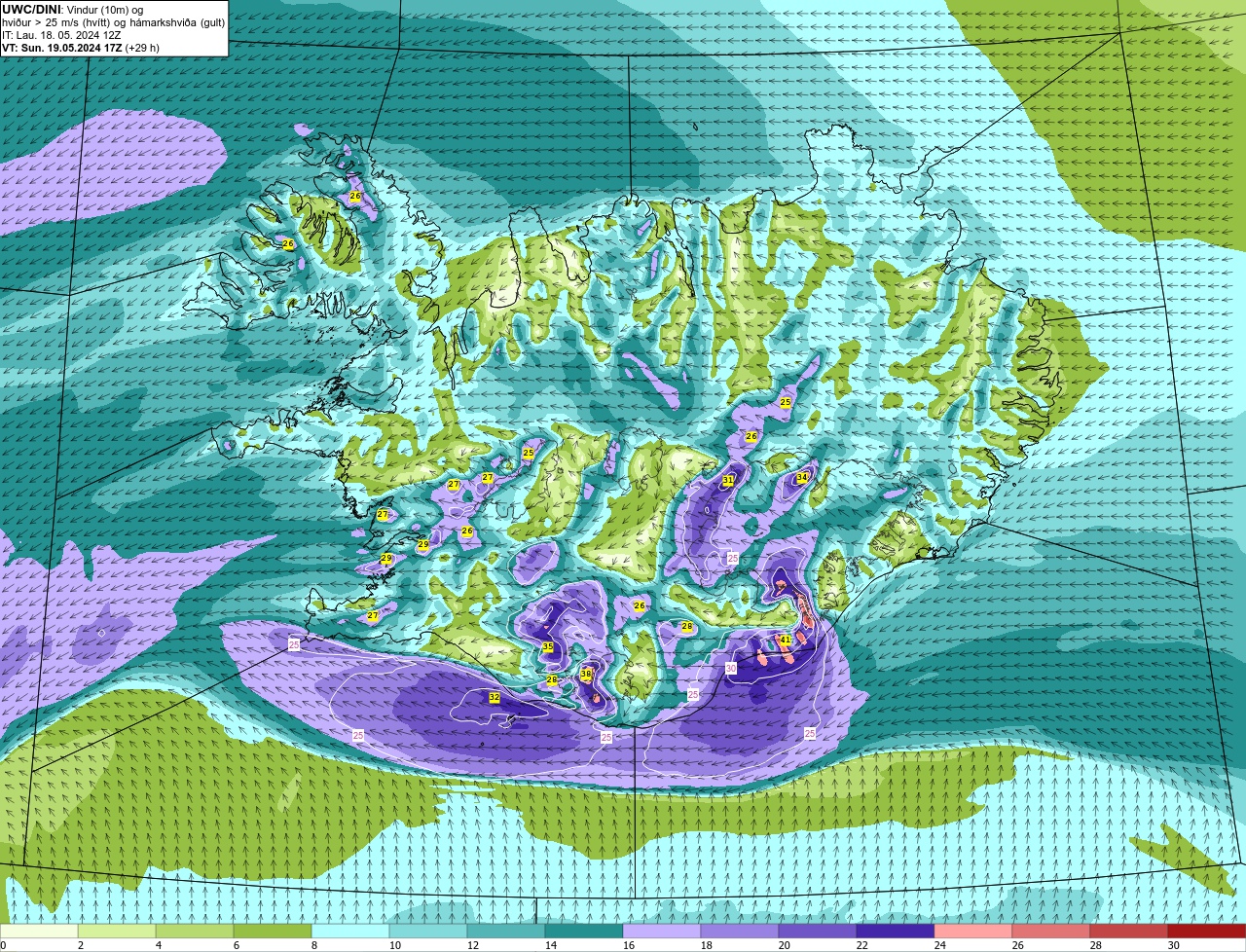Click the white 30 contour label
The image size is (1246, 952).
pos(731,668)
